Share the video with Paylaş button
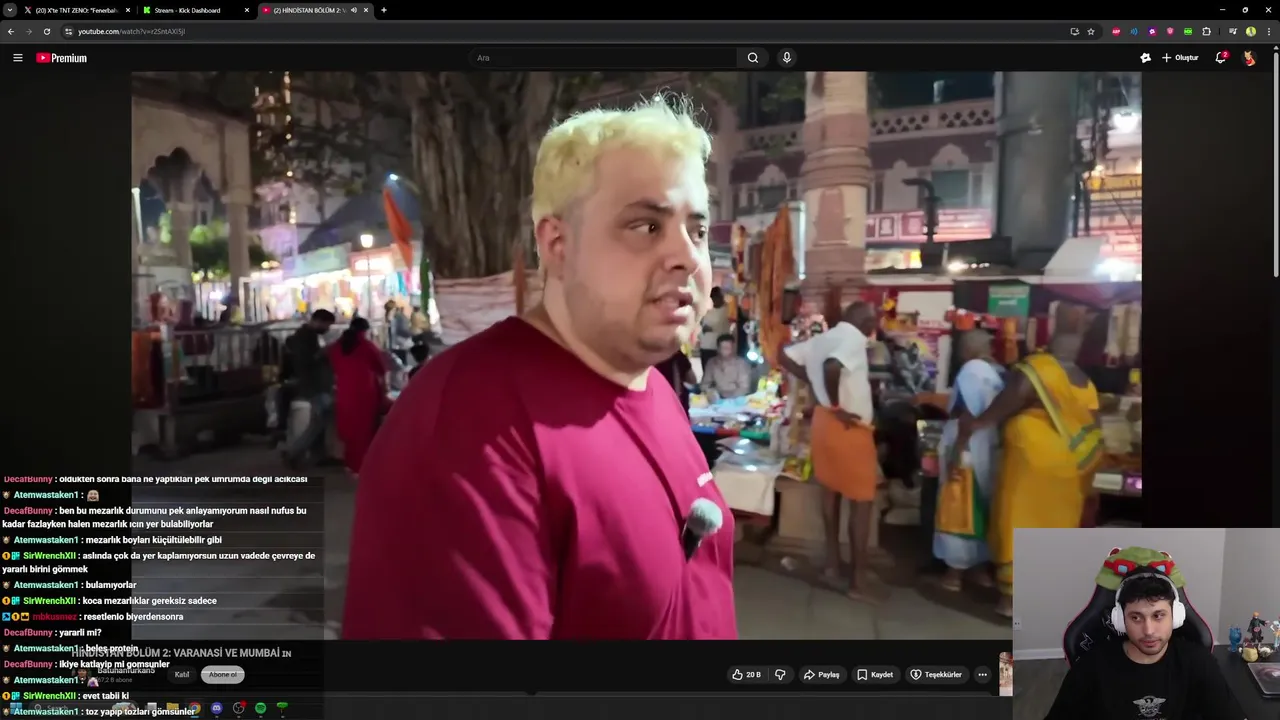Viewport: 1280px width, 720px height. [821, 675]
